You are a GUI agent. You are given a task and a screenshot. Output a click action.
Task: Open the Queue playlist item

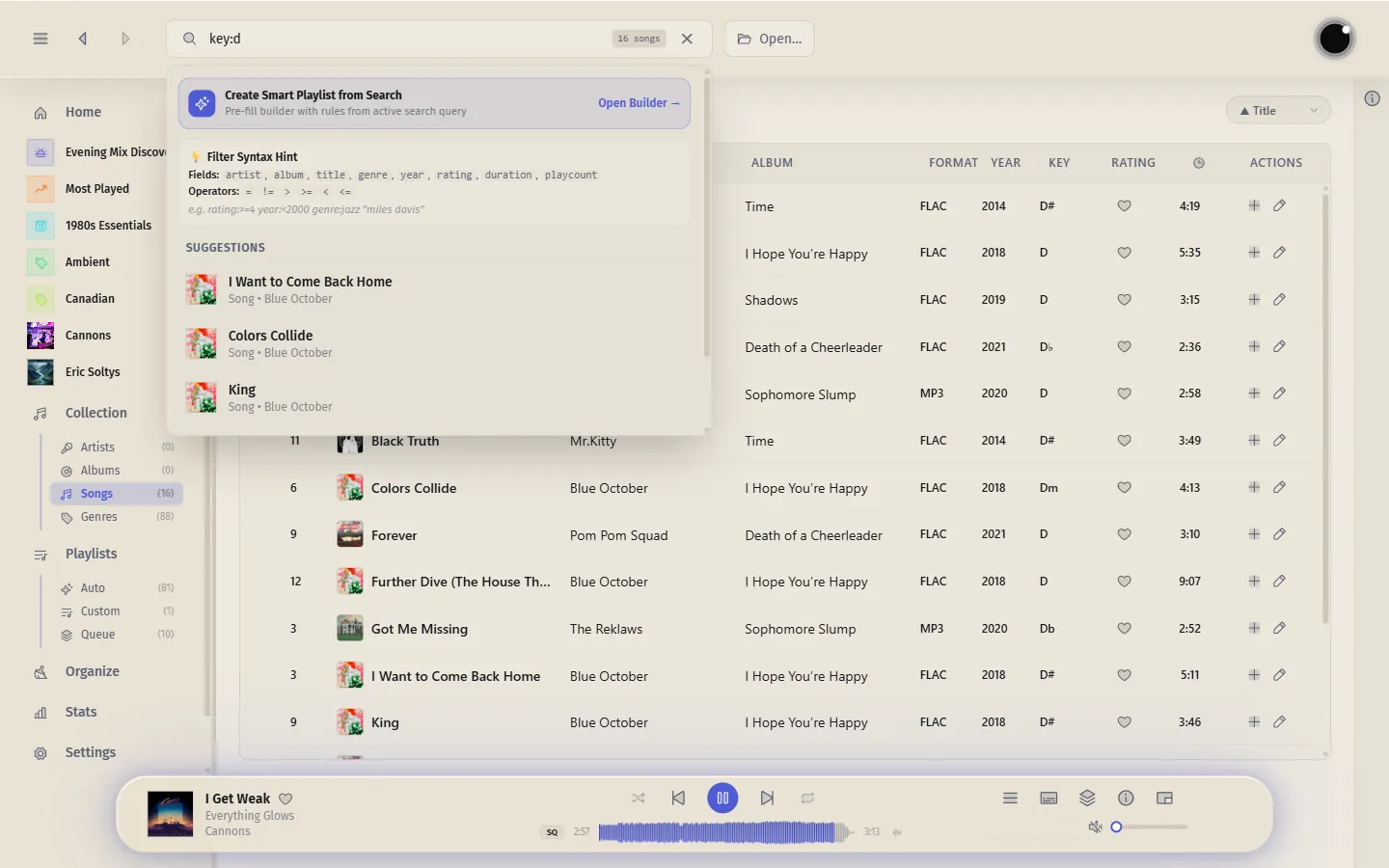coord(117,635)
